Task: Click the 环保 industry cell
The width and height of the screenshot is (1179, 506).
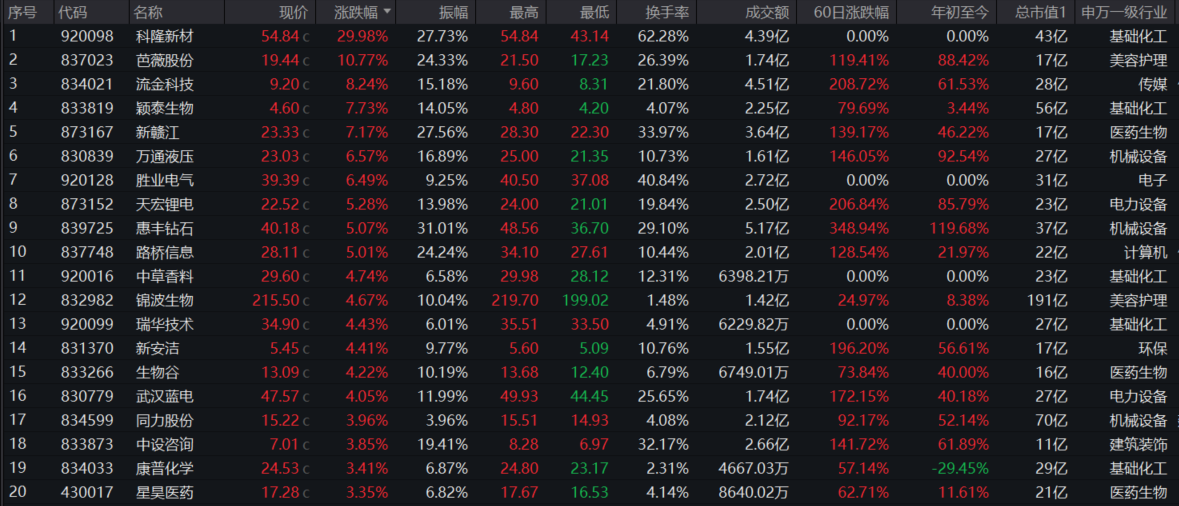Action: click(x=1153, y=348)
